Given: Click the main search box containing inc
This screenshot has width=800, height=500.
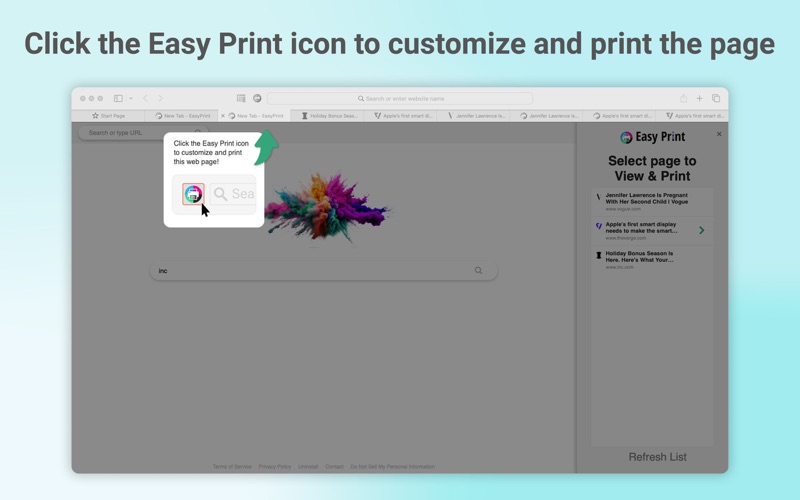Looking at the screenshot, I should point(323,271).
